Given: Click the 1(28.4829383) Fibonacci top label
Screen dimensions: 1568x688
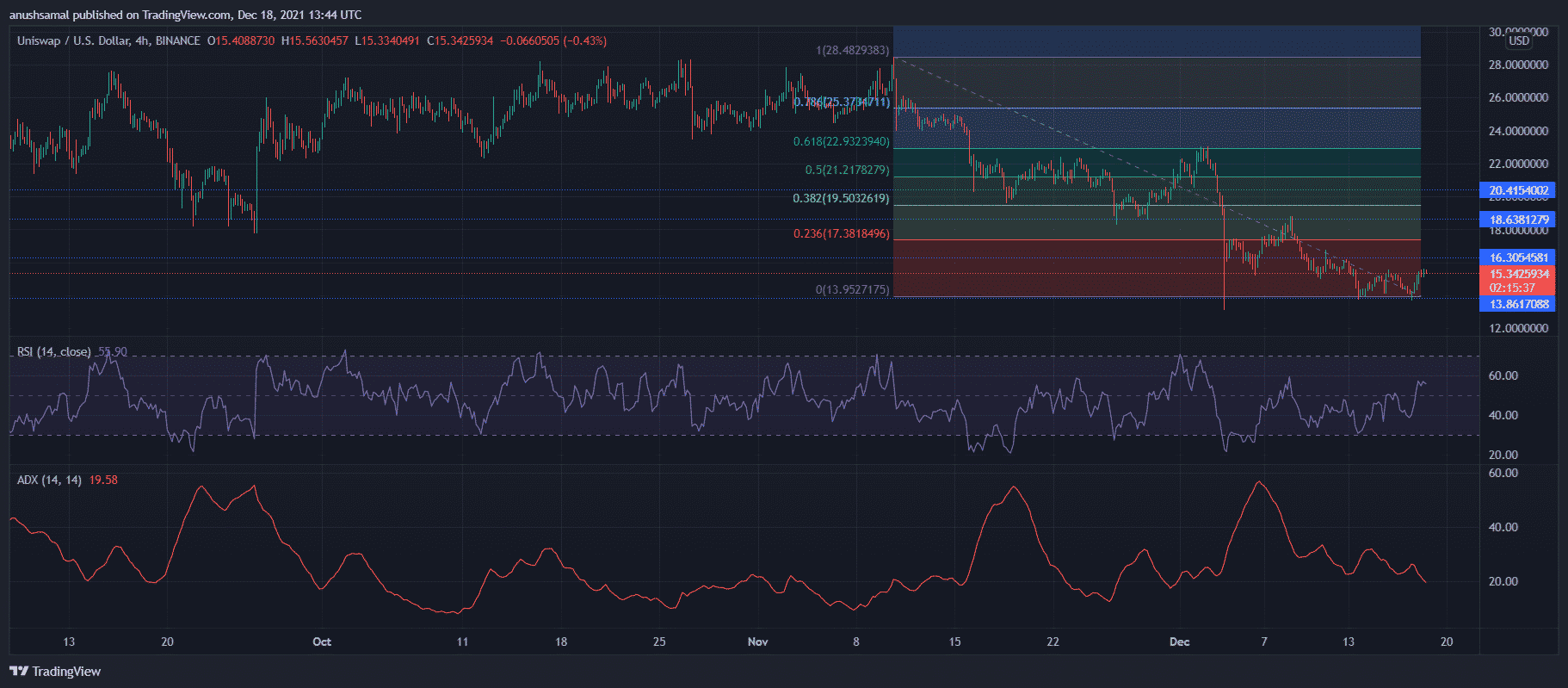Looking at the screenshot, I should [x=852, y=50].
